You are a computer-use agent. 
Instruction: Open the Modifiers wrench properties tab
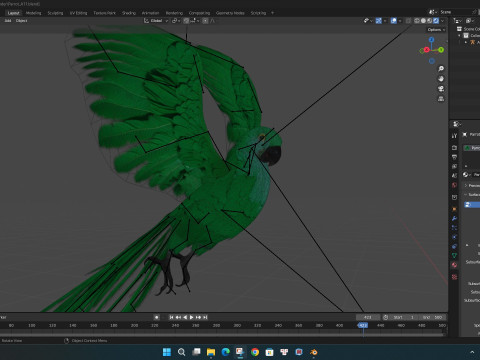tap(454, 218)
